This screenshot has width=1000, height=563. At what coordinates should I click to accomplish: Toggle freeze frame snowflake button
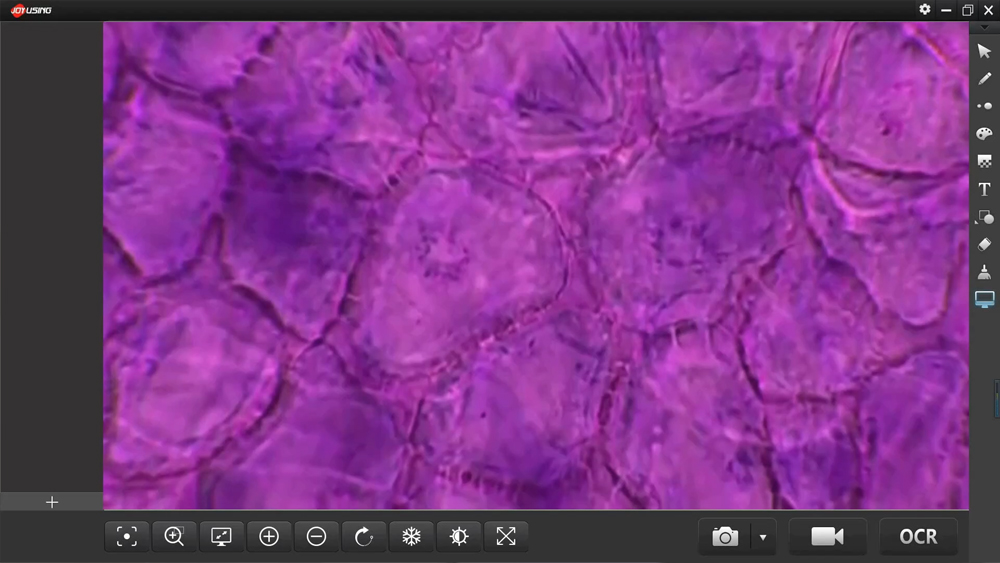coord(411,537)
